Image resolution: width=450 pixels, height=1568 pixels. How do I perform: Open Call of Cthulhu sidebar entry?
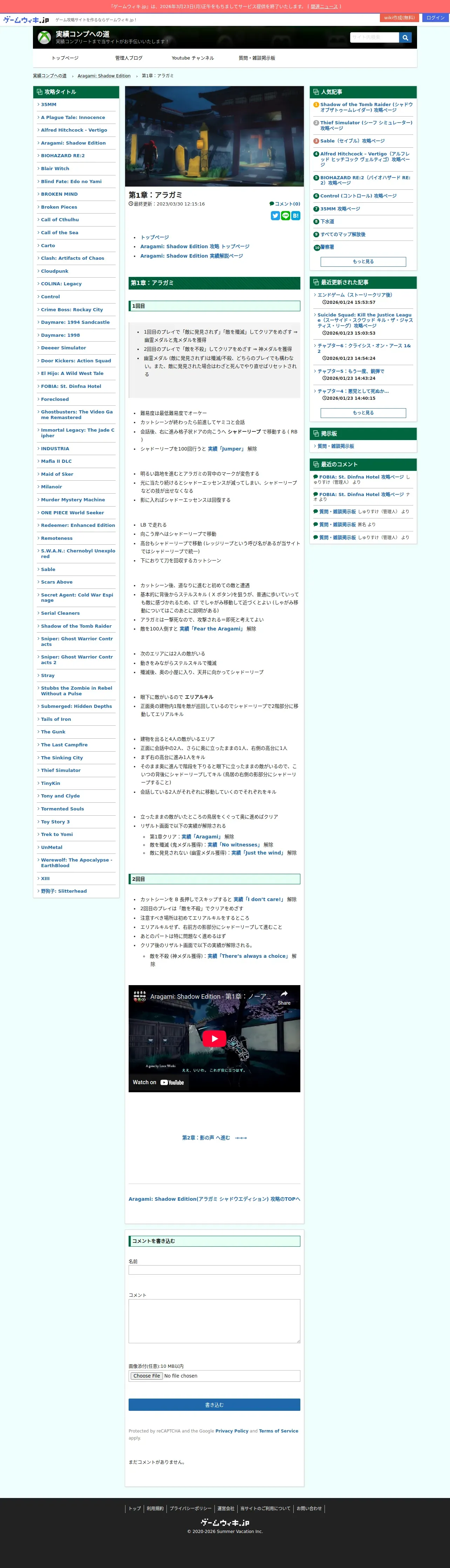pyautogui.click(x=60, y=220)
